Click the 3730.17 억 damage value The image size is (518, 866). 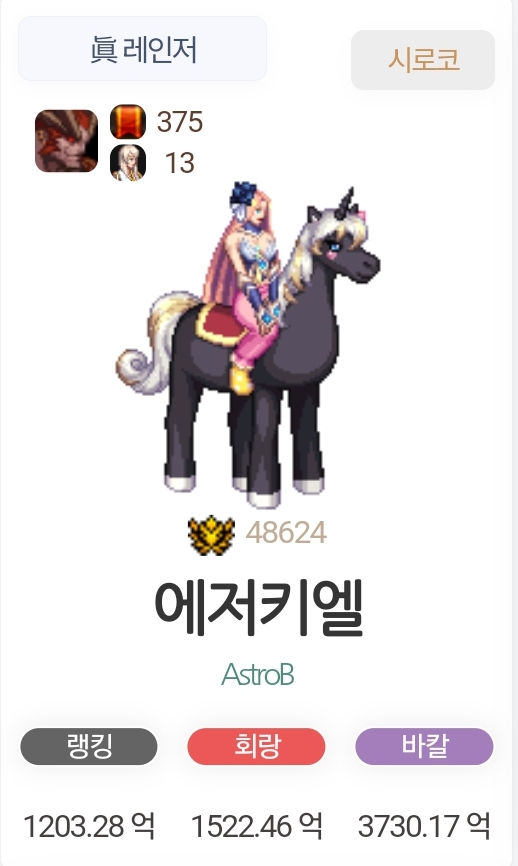424,826
